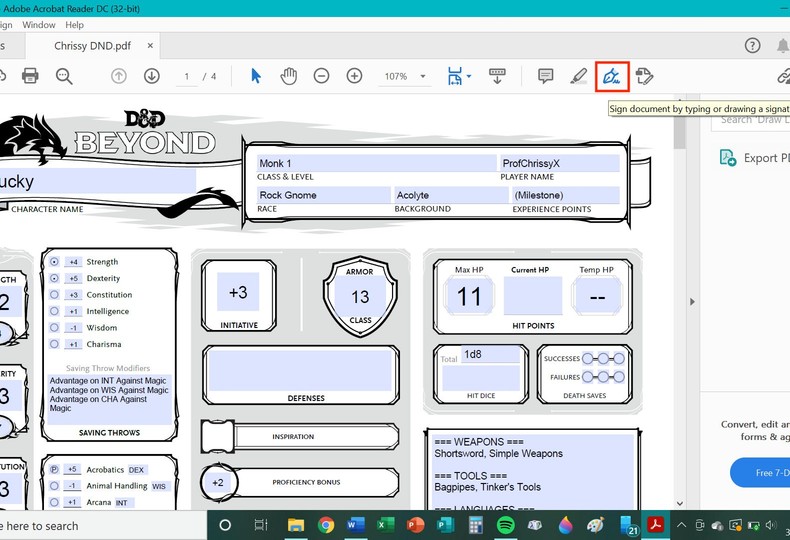The image size is (790, 540).
Task: Open Spotify from the taskbar
Action: [x=505, y=525]
